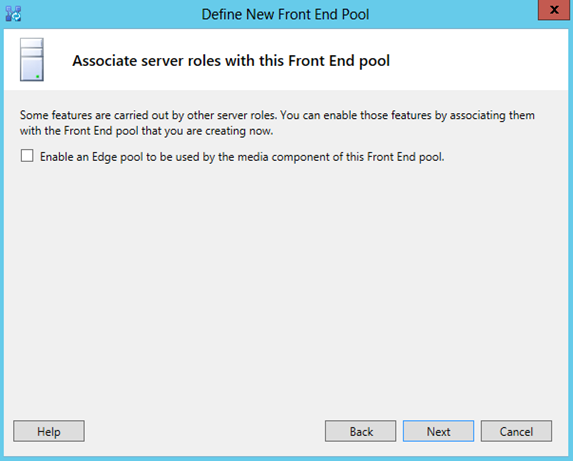
Task: Proceed with the Next button
Action: [439, 431]
